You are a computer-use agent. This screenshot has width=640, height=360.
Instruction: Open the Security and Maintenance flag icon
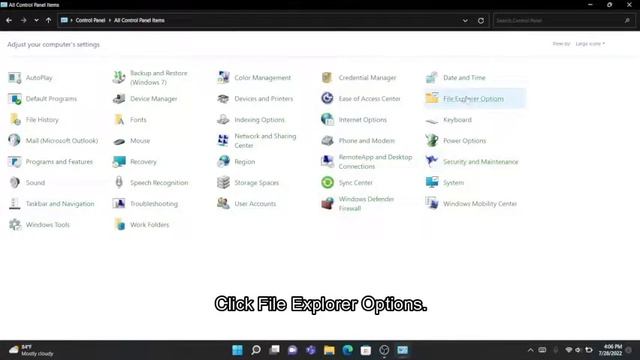(x=432, y=162)
